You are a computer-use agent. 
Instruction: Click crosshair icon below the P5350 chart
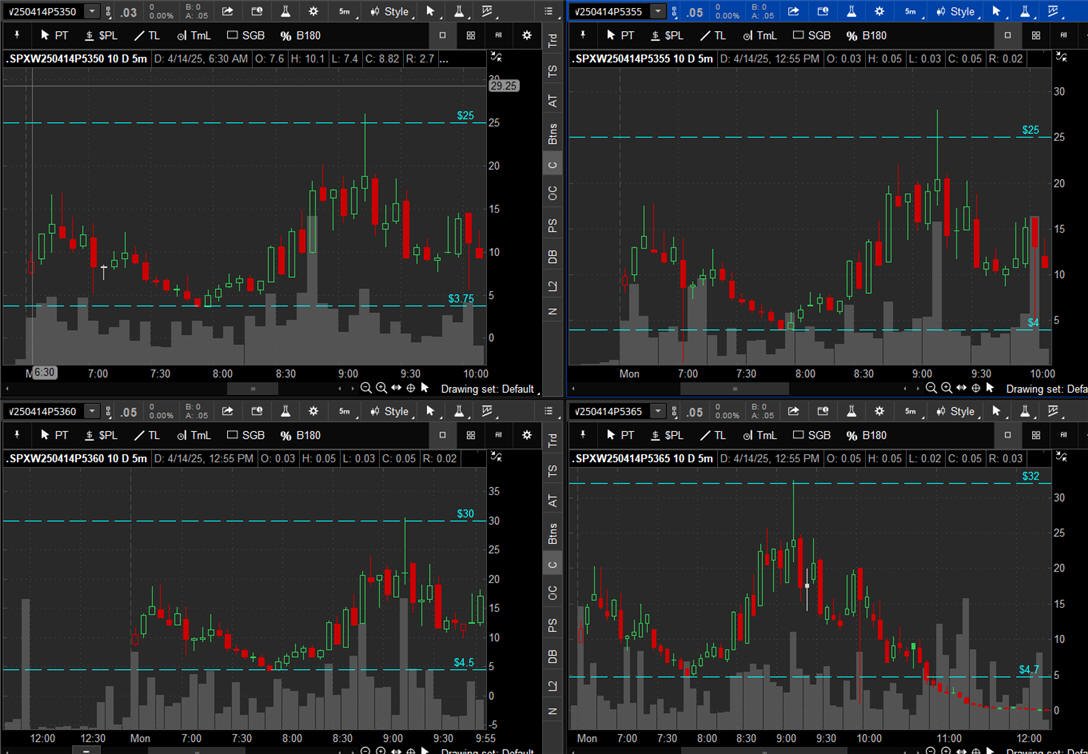pos(411,388)
